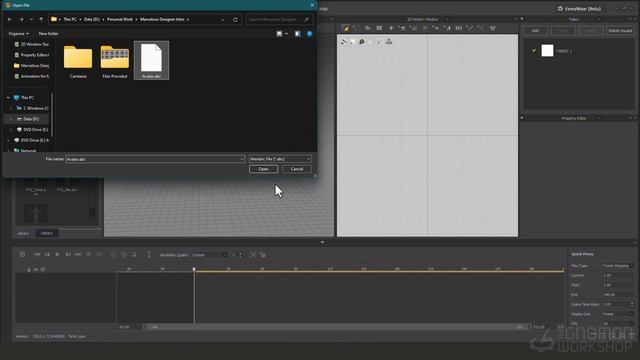Screen dimensions: 640x360
Task: Open 2D Window Too quick access item
Action: click(31, 44)
